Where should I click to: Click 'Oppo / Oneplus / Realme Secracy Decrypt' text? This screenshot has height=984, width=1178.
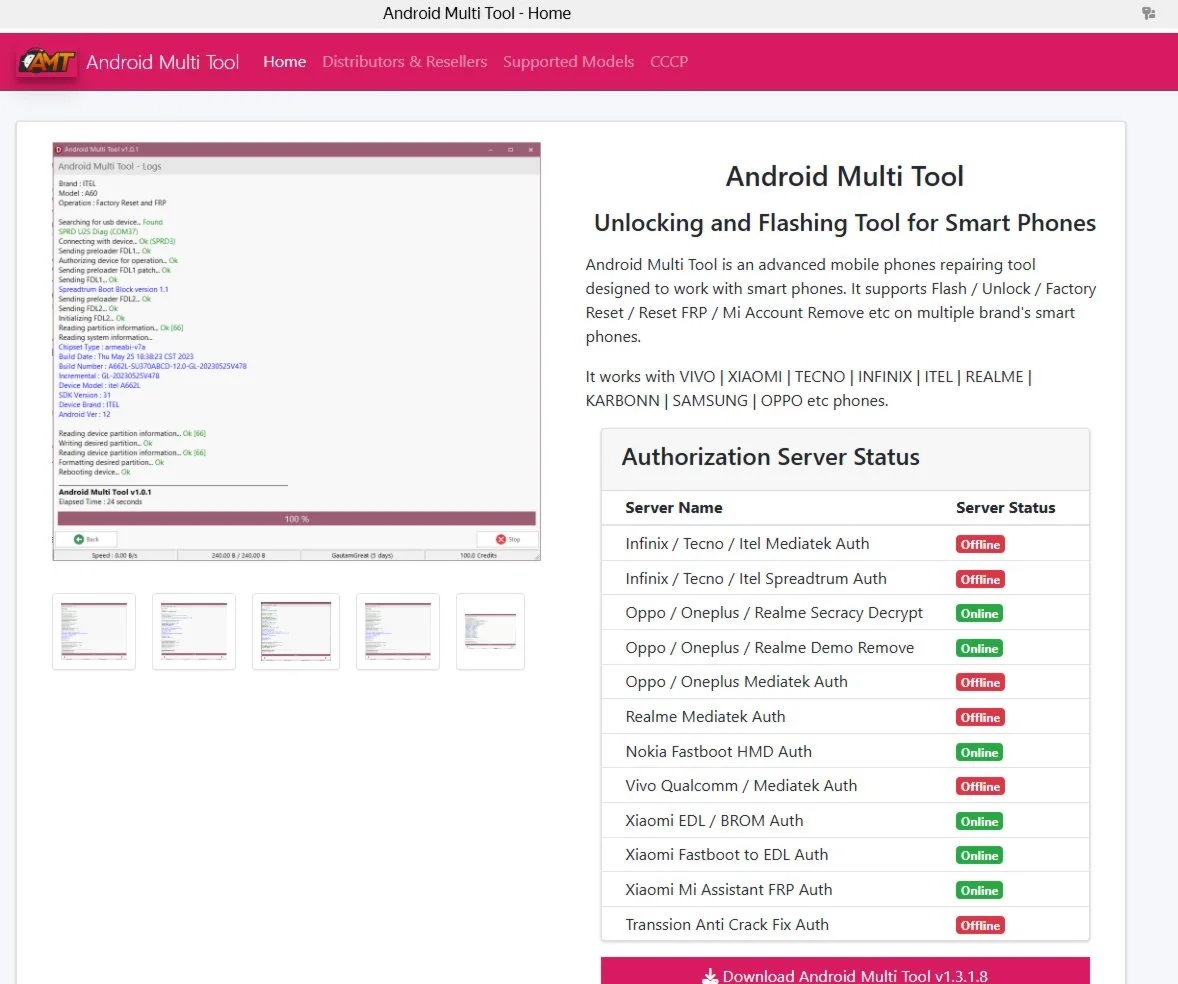click(774, 613)
